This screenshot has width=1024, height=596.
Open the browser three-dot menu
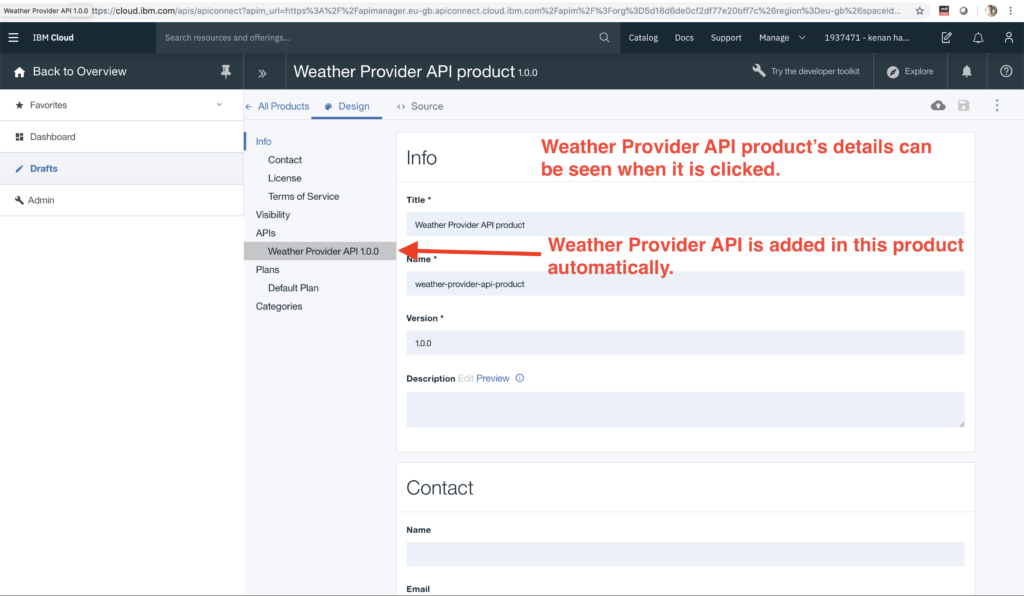point(1010,10)
